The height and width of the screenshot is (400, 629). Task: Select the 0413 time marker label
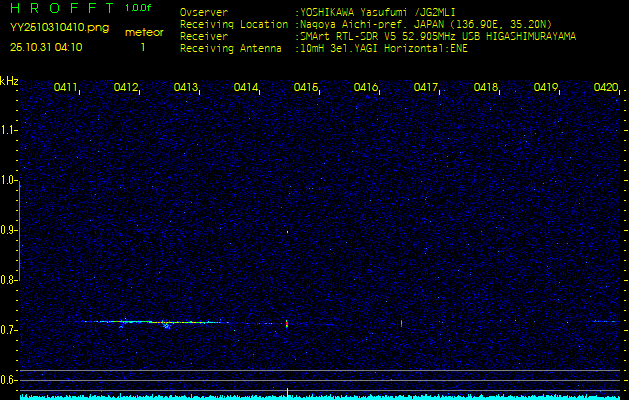pyautogui.click(x=186, y=88)
